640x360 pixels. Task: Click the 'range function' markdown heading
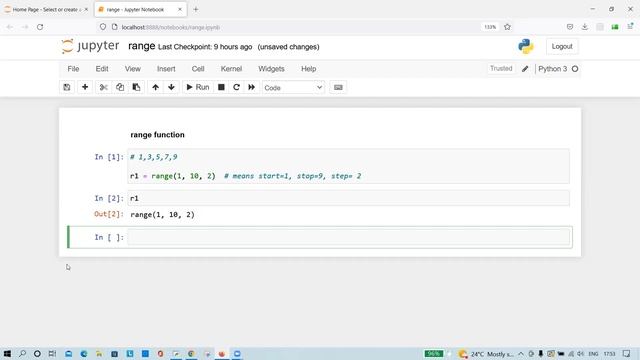(x=158, y=135)
